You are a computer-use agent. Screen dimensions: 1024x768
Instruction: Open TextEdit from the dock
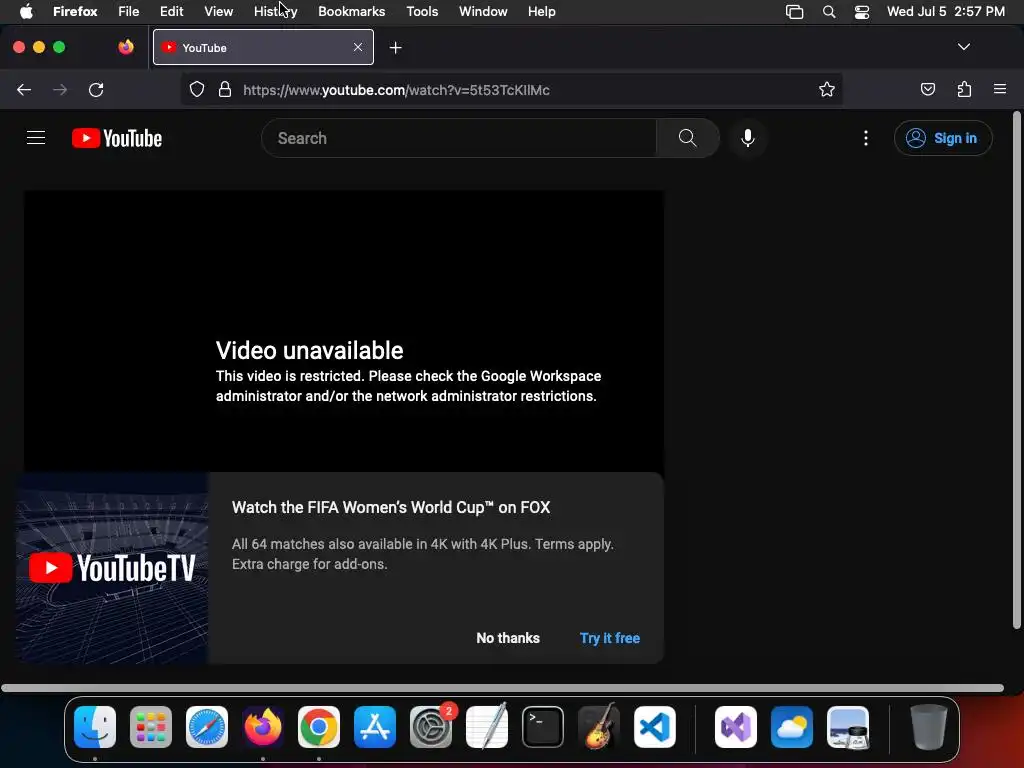[x=487, y=726]
